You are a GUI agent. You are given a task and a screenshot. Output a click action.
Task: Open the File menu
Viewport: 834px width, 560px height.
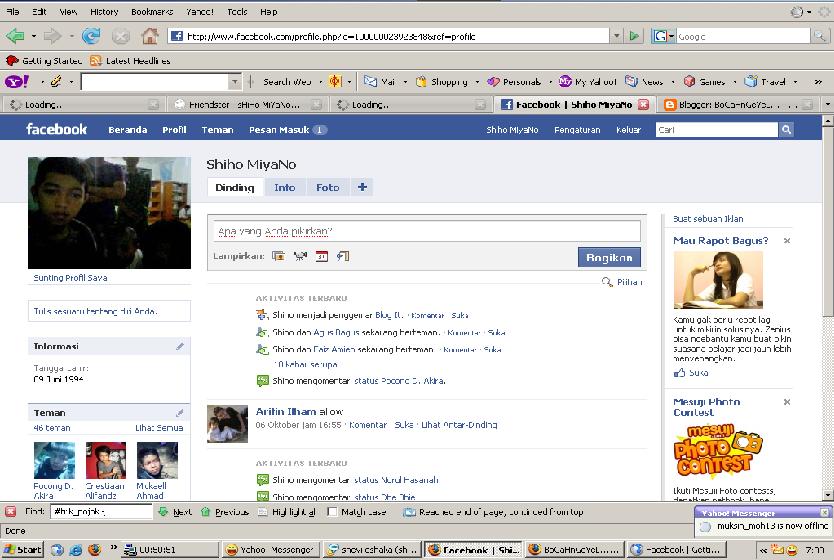[x=12, y=11]
